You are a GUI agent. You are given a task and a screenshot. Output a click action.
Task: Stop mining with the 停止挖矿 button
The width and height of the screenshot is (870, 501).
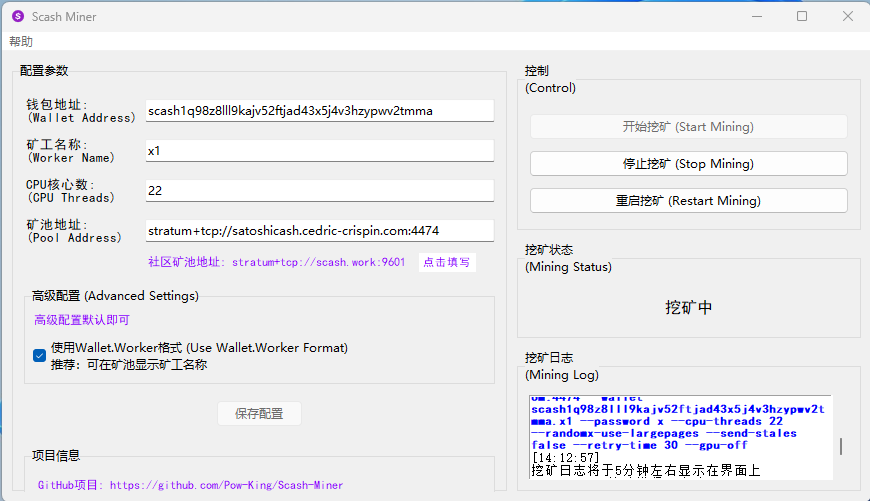[x=689, y=164]
